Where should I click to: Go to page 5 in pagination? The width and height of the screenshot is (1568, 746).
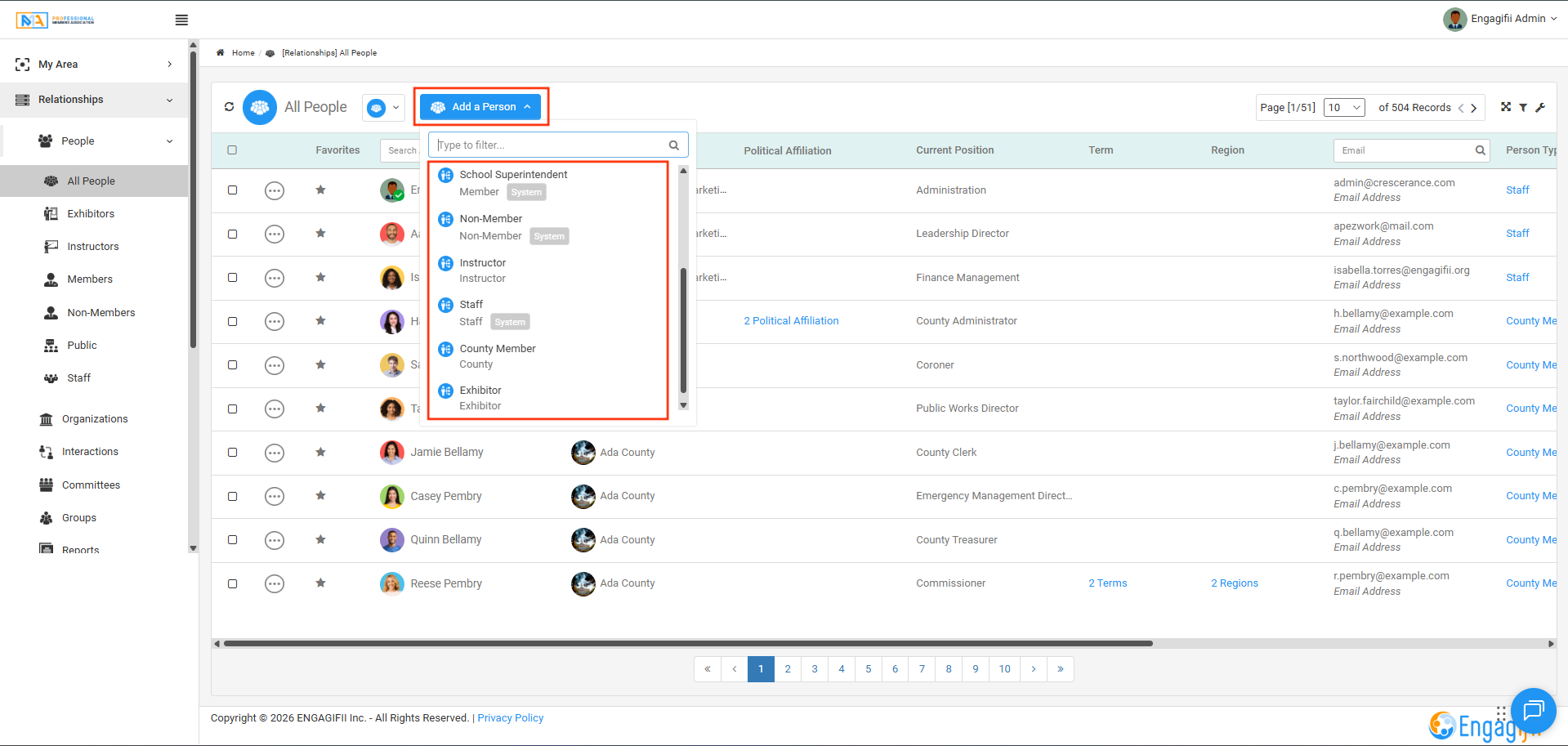(868, 669)
